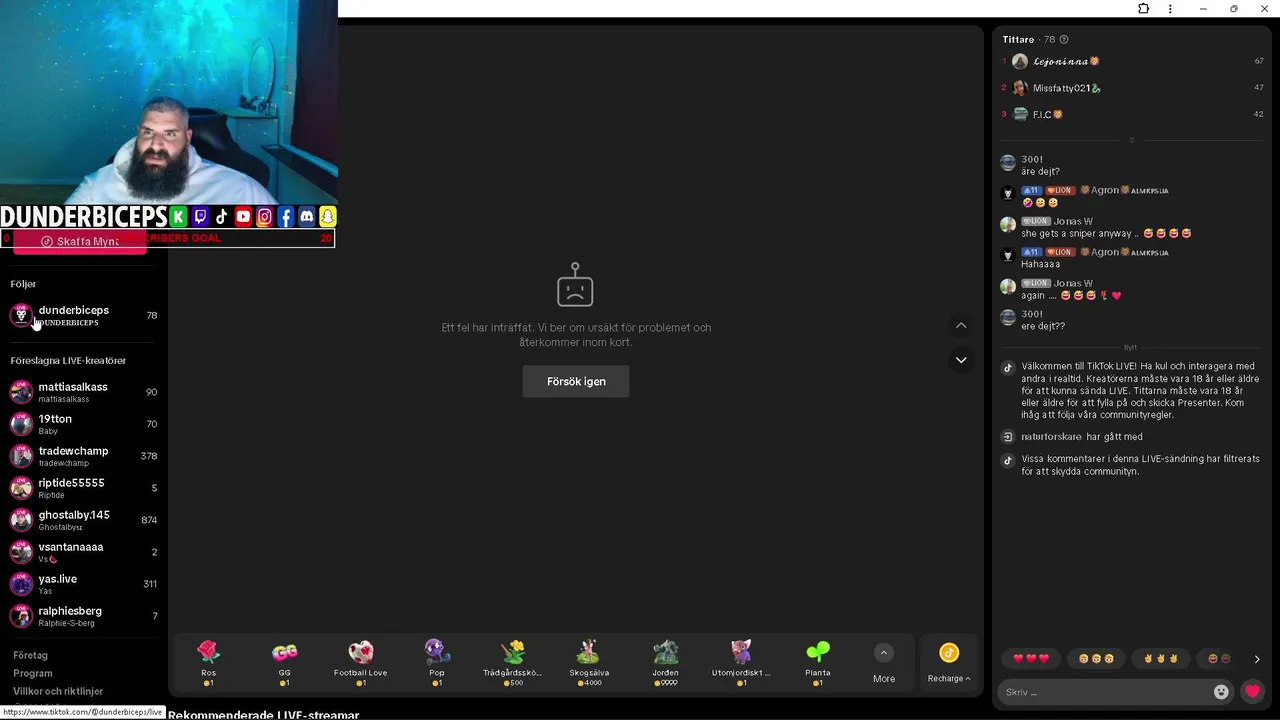Click the Kick logo in stream overlay
1280x720 pixels.
178,217
